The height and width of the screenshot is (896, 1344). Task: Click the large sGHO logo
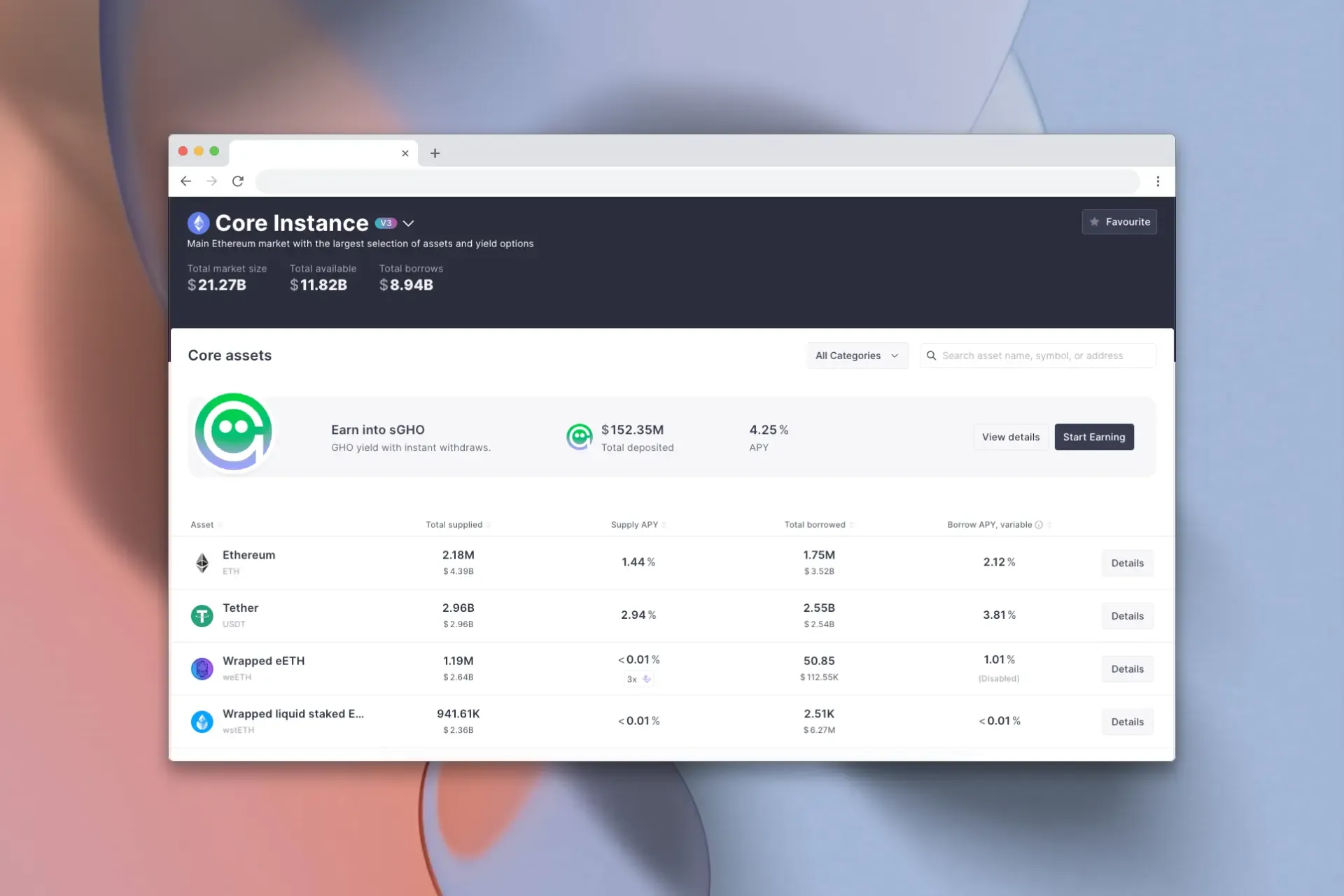click(233, 432)
